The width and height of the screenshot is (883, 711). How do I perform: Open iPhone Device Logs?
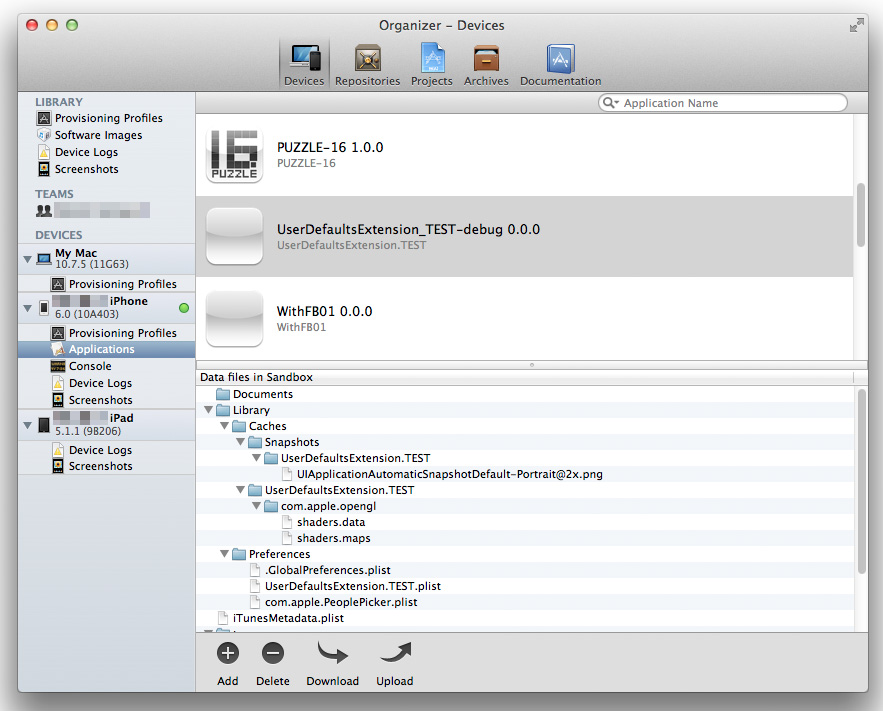click(92, 383)
